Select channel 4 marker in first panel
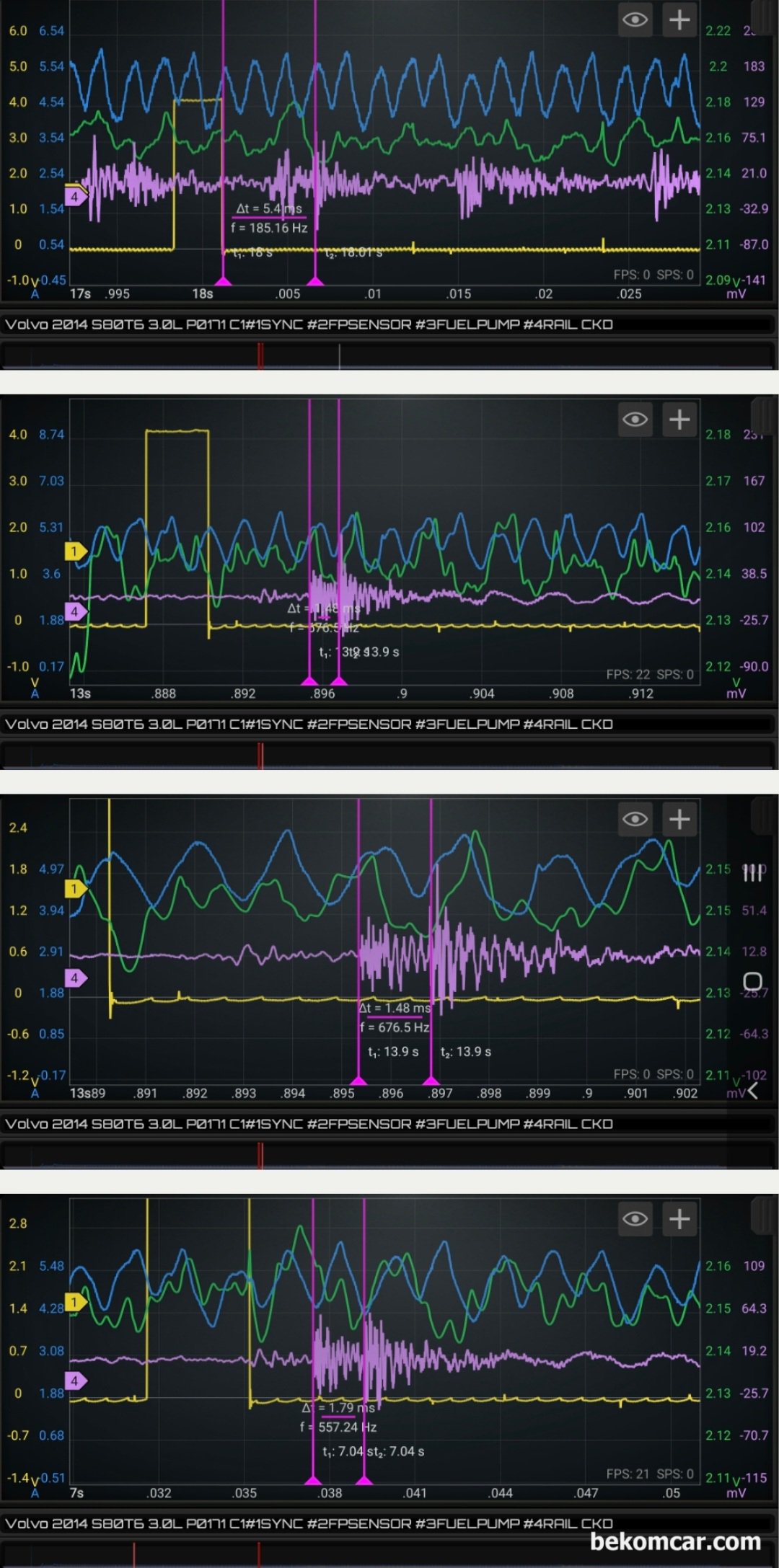779x1568 pixels. click(x=76, y=195)
